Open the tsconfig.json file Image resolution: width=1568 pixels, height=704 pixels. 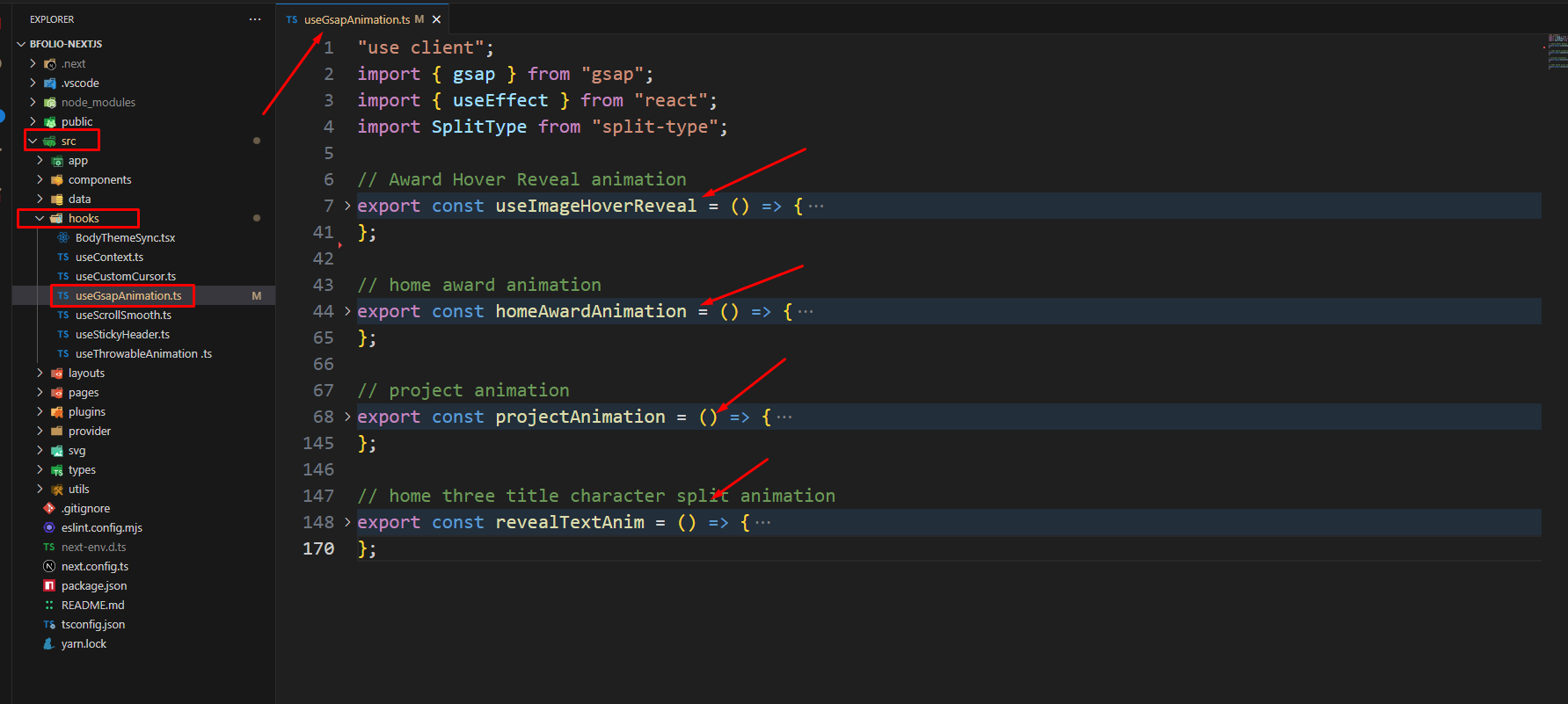[x=93, y=624]
